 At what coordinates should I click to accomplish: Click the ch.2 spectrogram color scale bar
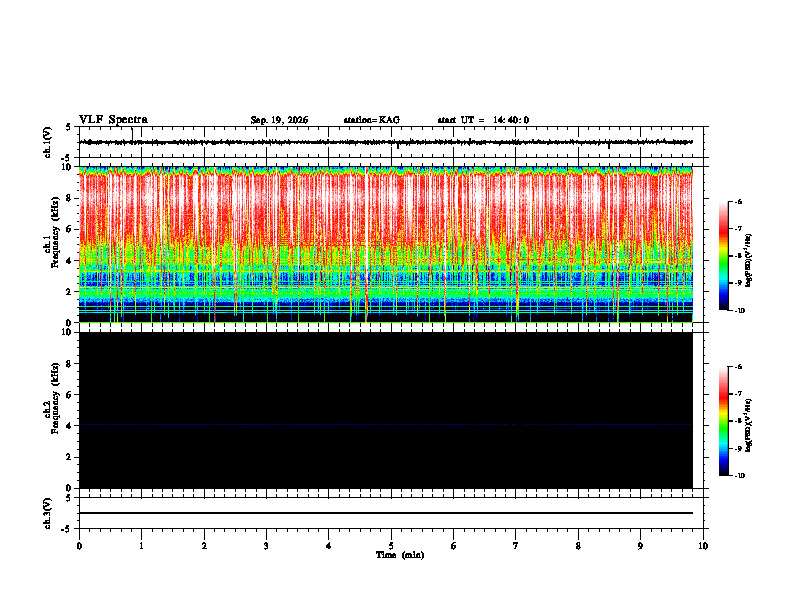pos(724,421)
